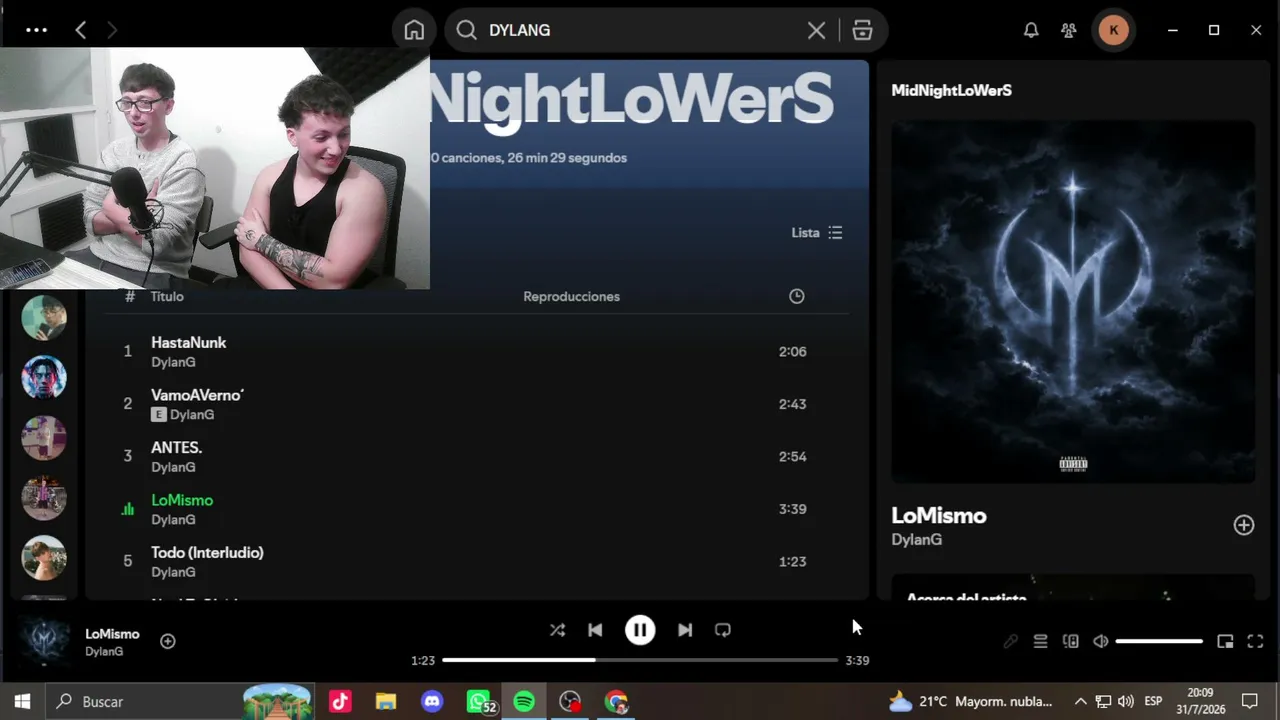
Task: Skip to the previous track
Action: (595, 630)
